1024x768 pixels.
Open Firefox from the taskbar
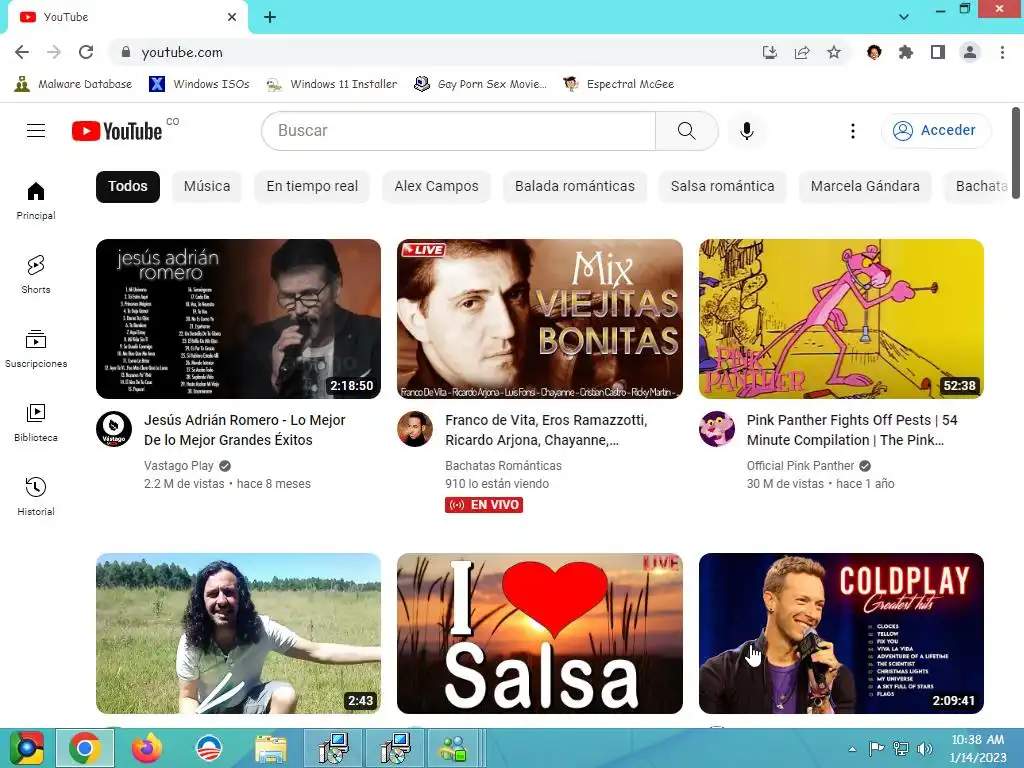[x=147, y=748]
